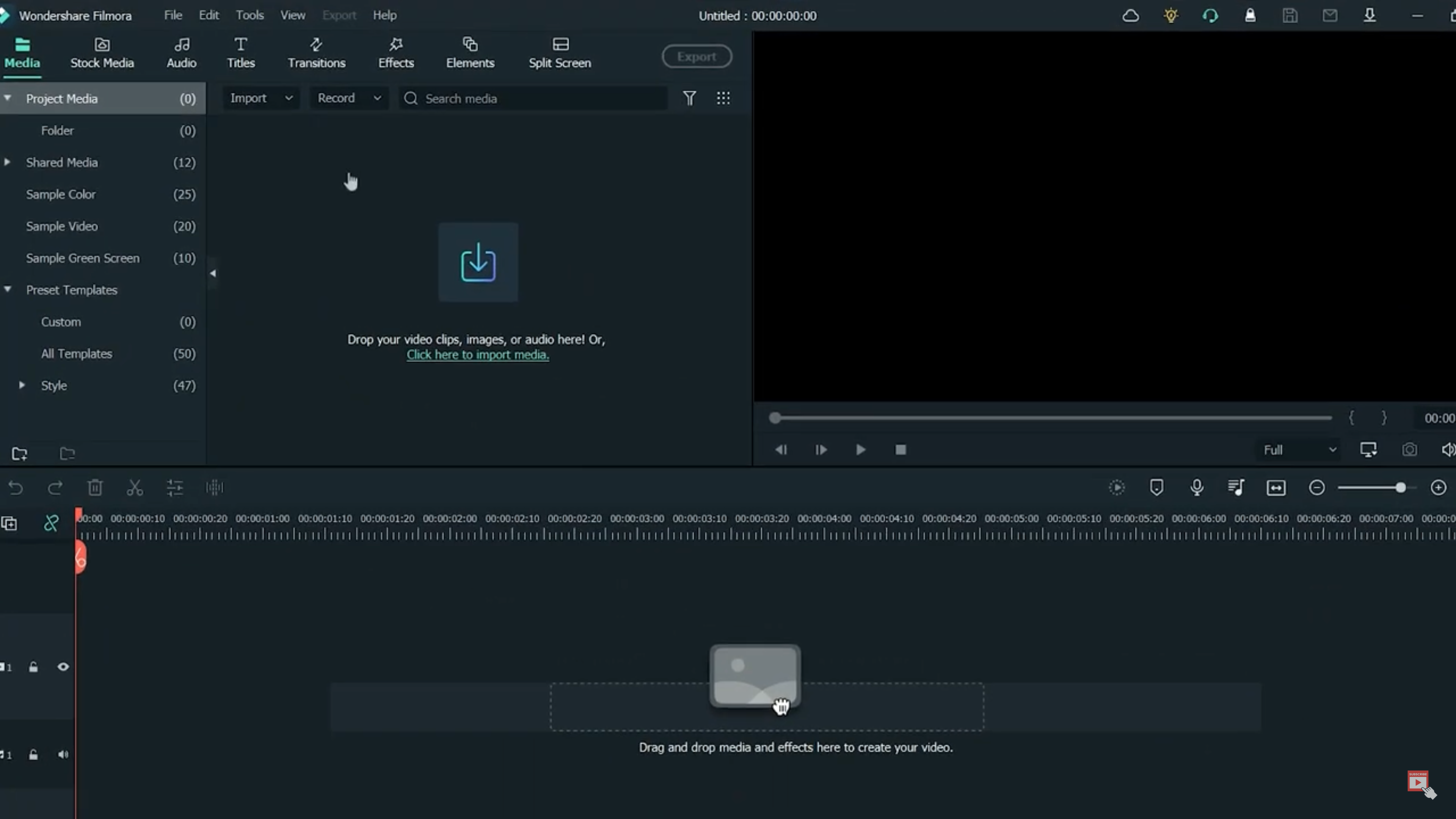Click the scissors split icon

tap(135, 487)
